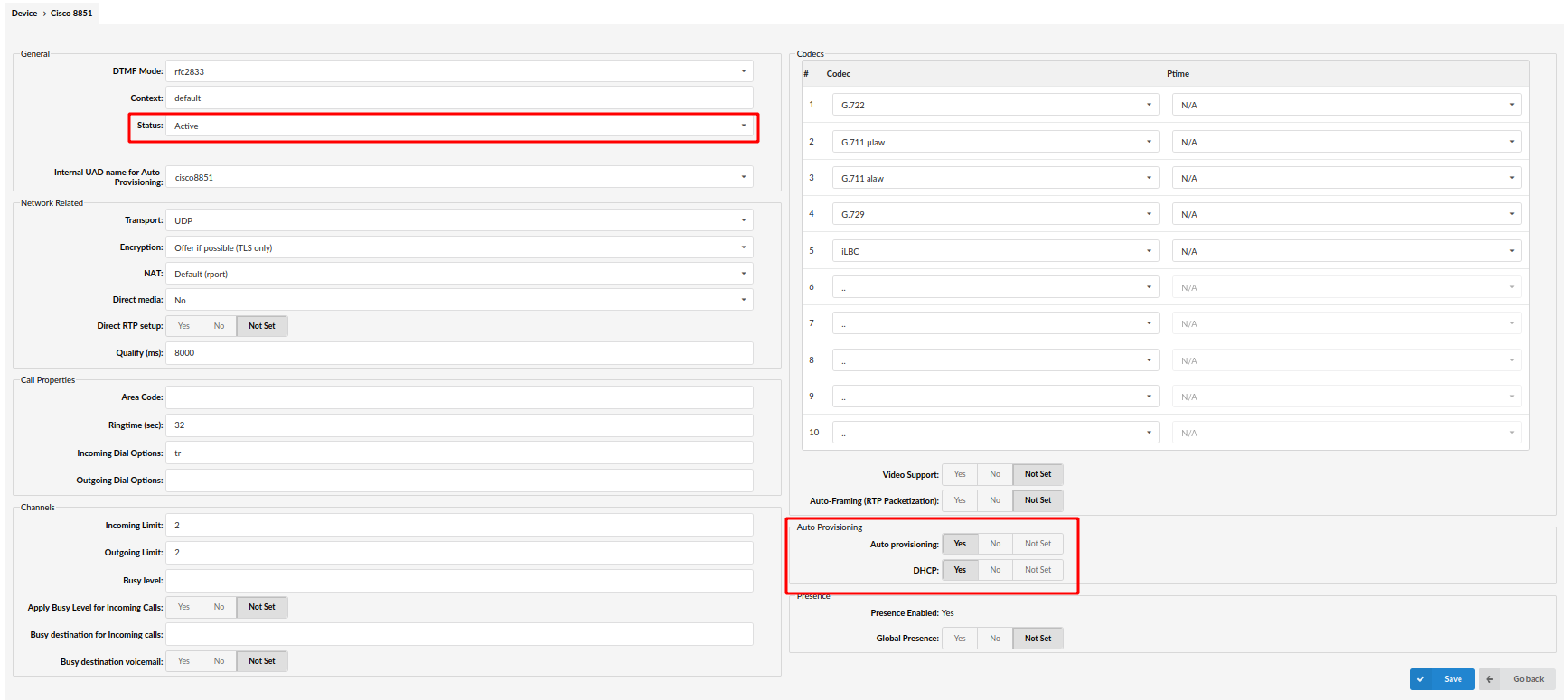This screenshot has width=1568, height=700.
Task: Set Apply Busy Level for Incoming Calls to No
Action: [219, 607]
